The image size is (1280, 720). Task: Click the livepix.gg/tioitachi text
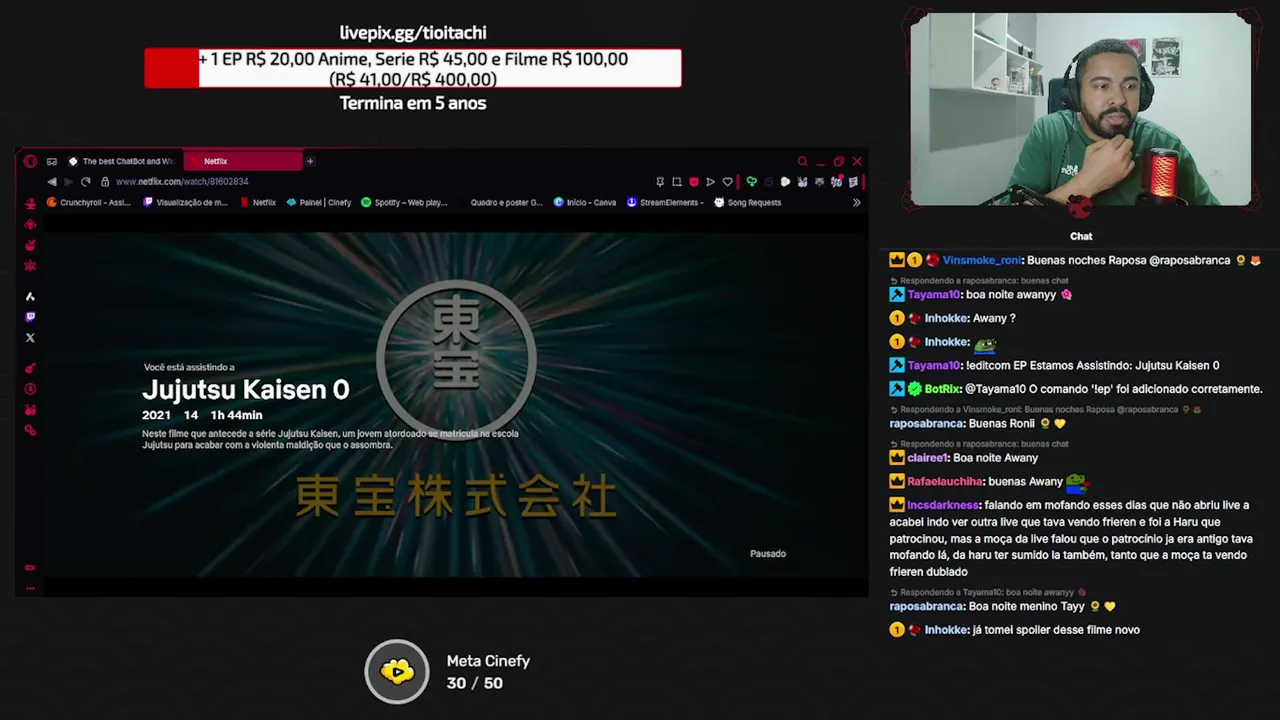click(x=413, y=33)
